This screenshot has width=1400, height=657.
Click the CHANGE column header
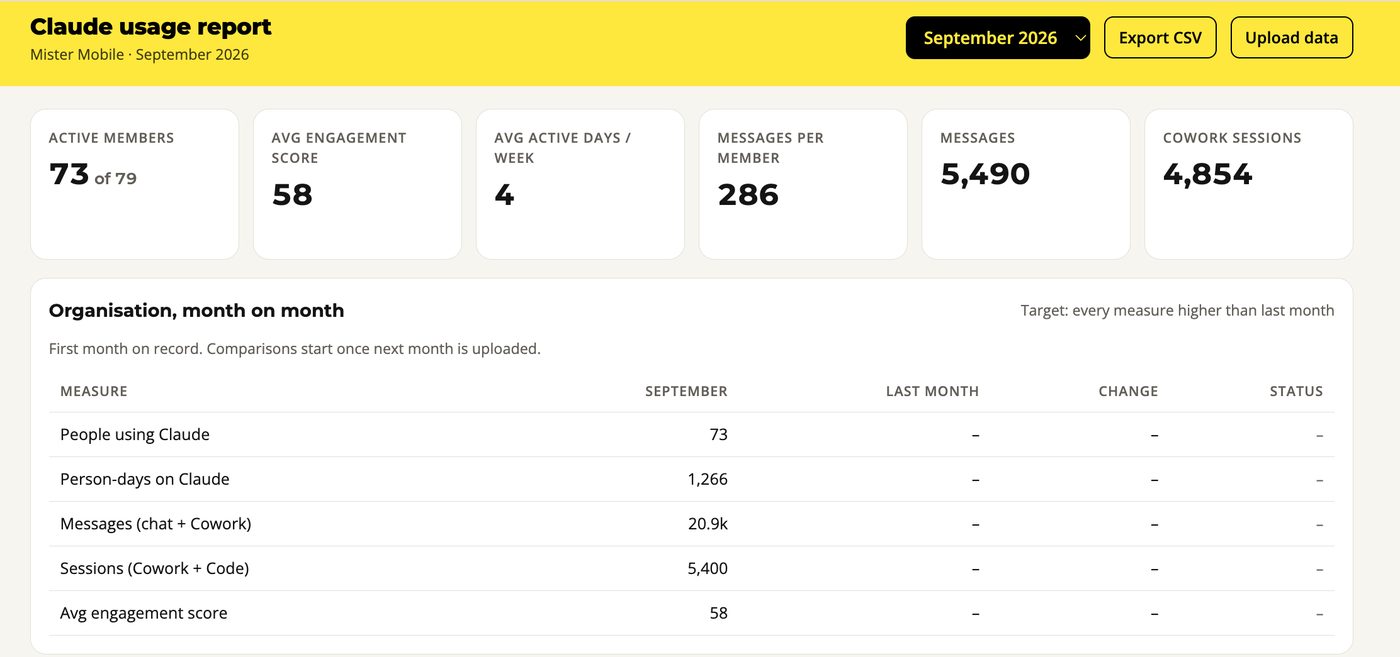pyautogui.click(x=1128, y=391)
